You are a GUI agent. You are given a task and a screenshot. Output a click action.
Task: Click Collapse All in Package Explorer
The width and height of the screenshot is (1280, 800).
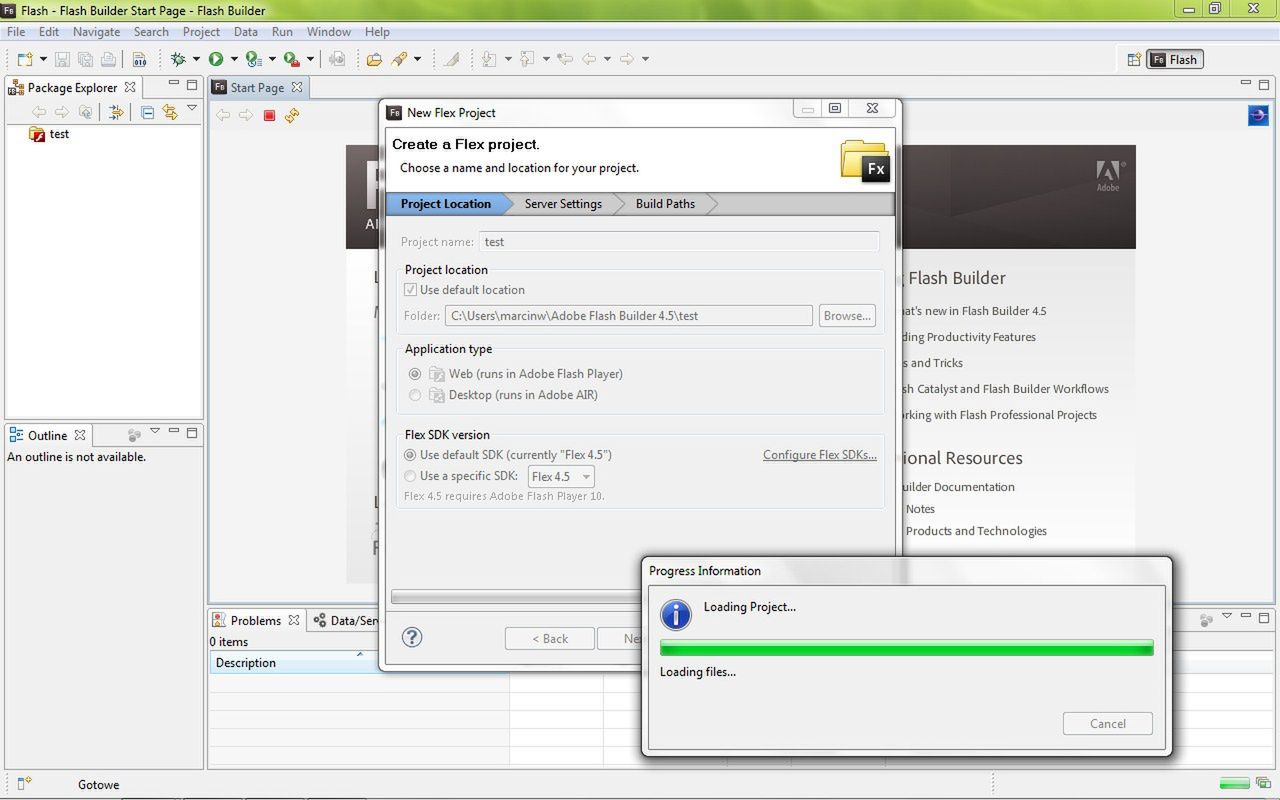147,113
